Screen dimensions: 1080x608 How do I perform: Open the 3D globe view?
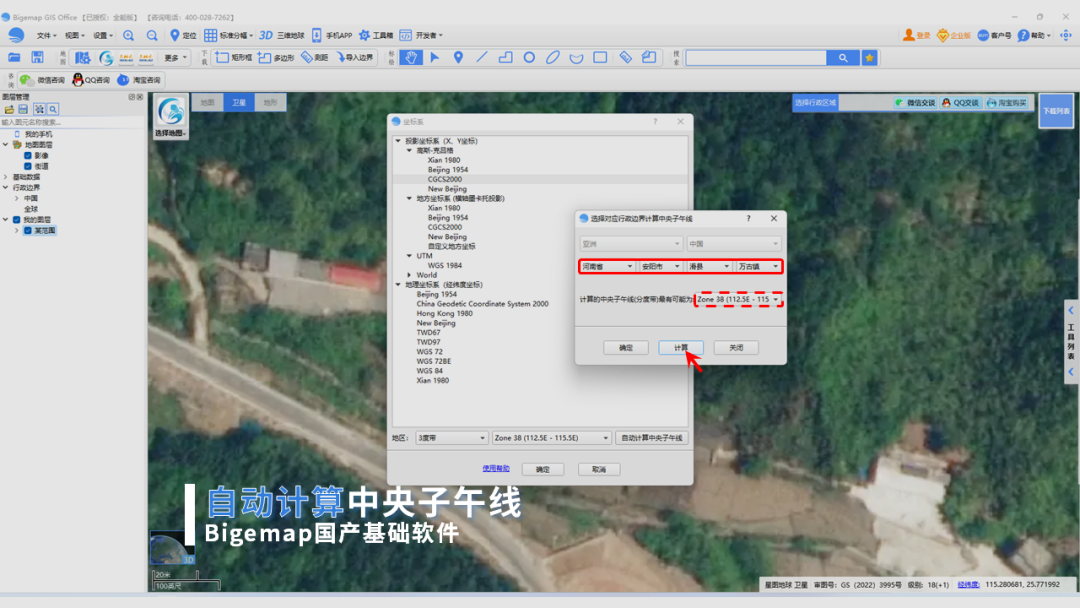pos(281,35)
